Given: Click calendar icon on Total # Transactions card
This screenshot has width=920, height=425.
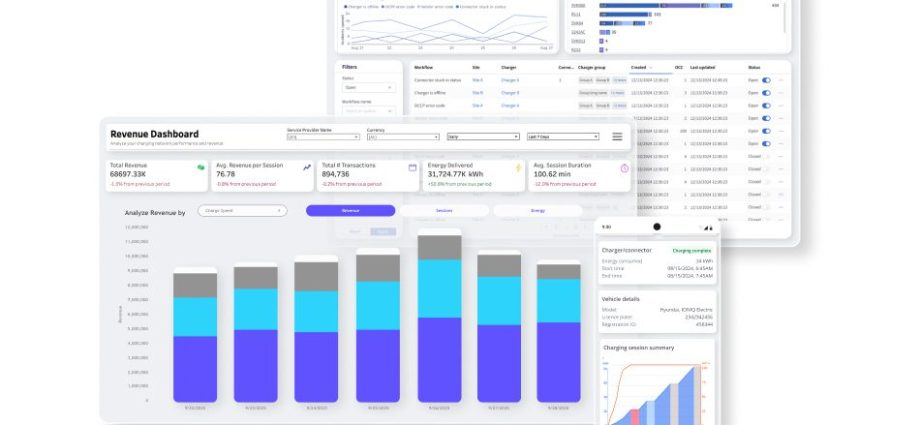Looking at the screenshot, I should pyautogui.click(x=412, y=167).
